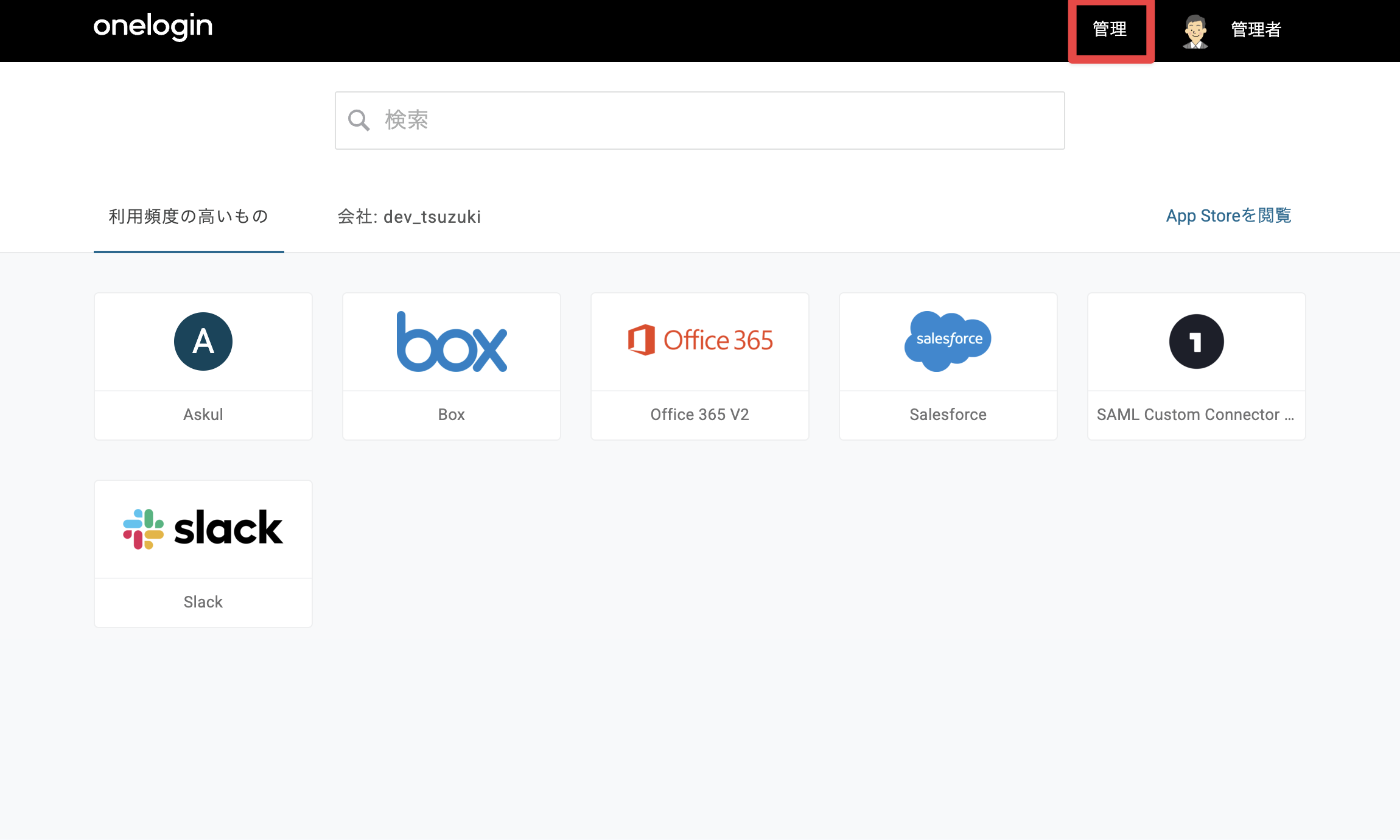The image size is (1400, 840).
Task: Click the Slack tile label
Action: click(203, 602)
